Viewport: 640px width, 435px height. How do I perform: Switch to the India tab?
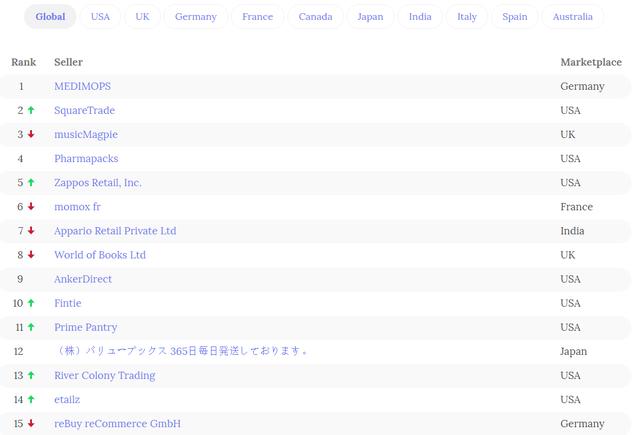[x=420, y=17]
